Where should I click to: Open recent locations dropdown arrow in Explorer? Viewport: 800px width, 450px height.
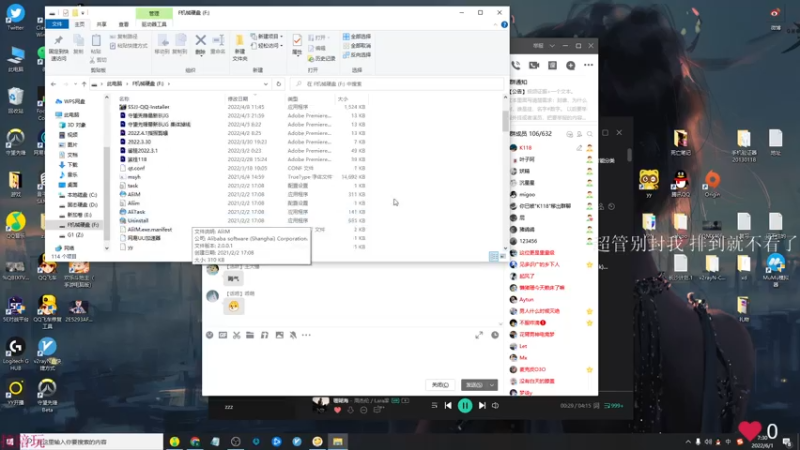point(75,84)
